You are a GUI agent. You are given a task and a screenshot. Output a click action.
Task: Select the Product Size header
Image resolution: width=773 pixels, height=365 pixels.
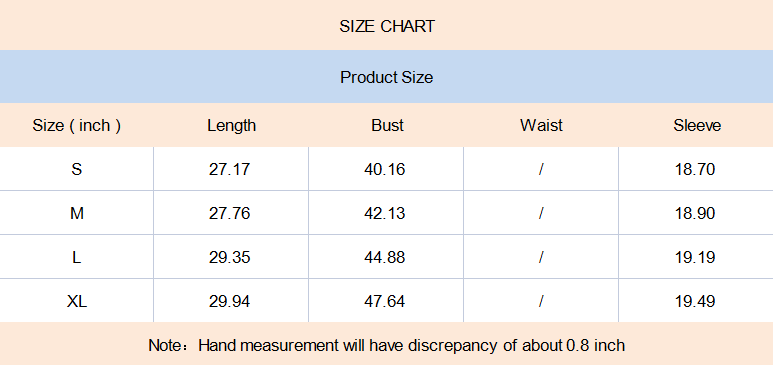pos(386,77)
